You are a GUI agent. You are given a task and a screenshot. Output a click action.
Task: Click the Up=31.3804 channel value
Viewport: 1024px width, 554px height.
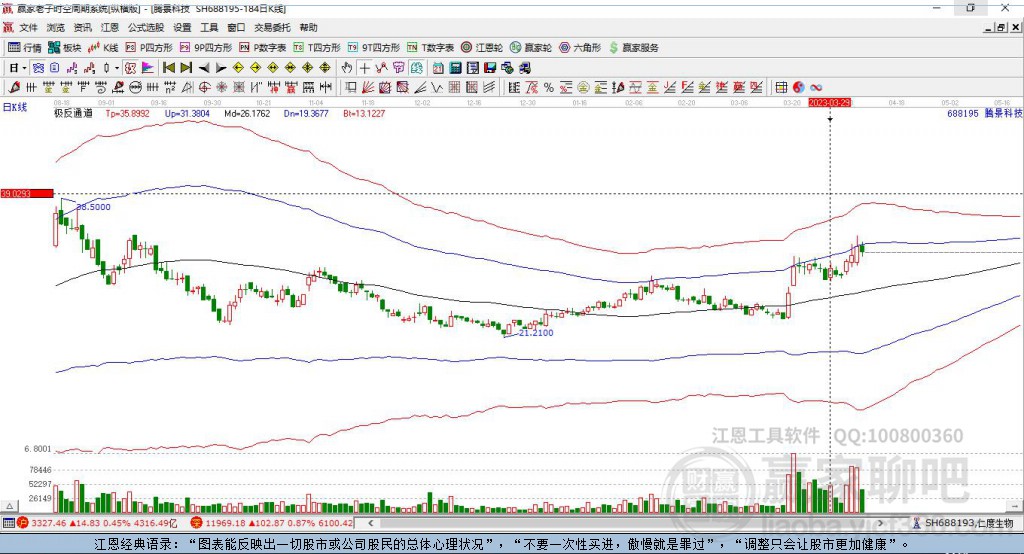click(x=187, y=113)
